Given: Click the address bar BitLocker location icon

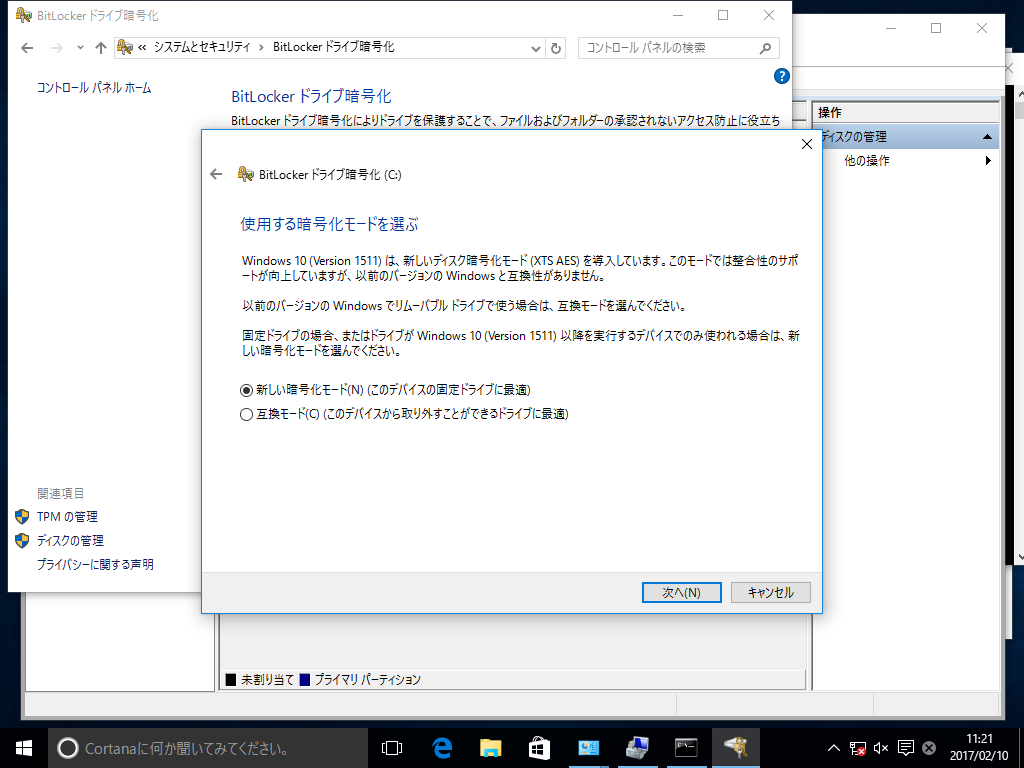Looking at the screenshot, I should 125,47.
